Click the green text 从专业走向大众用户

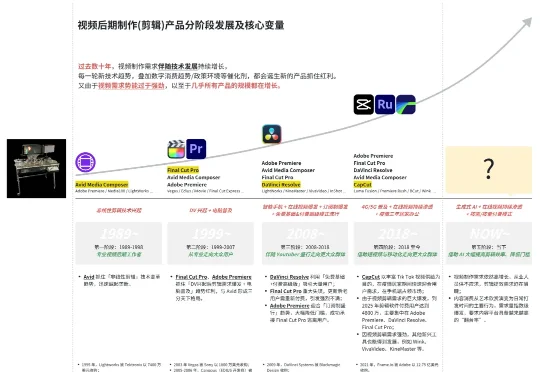point(210,255)
